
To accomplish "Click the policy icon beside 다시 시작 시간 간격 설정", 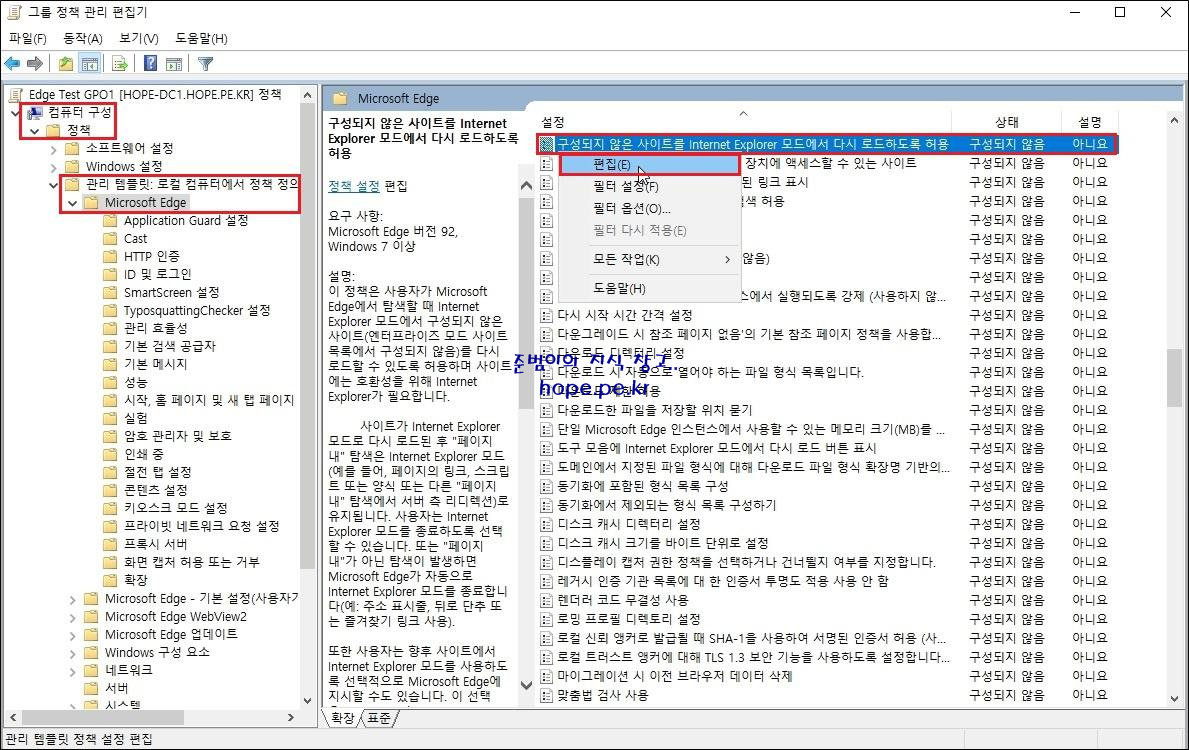I will 546,315.
